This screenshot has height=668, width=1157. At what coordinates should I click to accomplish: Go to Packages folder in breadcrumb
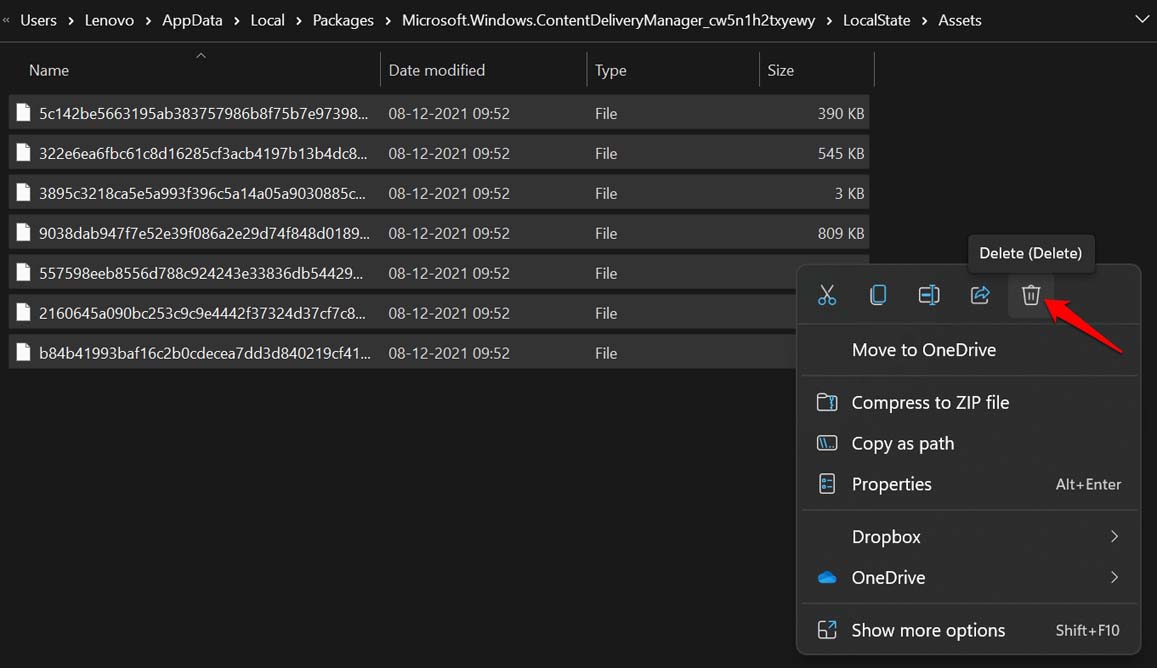point(342,20)
